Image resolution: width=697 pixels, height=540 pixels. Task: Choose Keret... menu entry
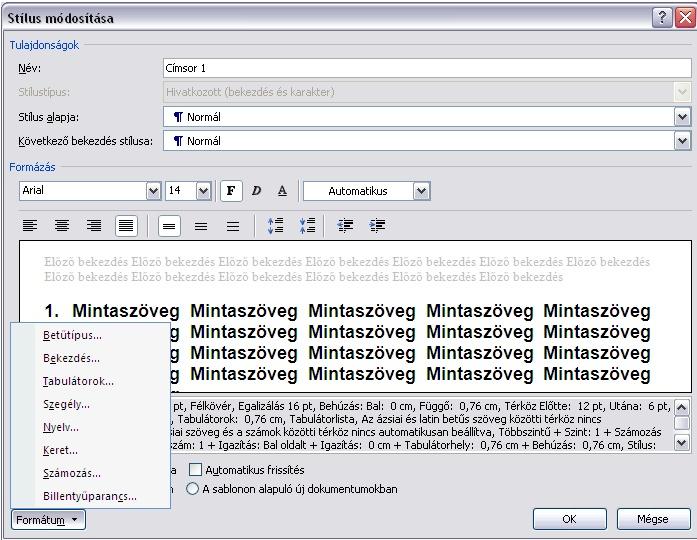[x=91, y=451]
